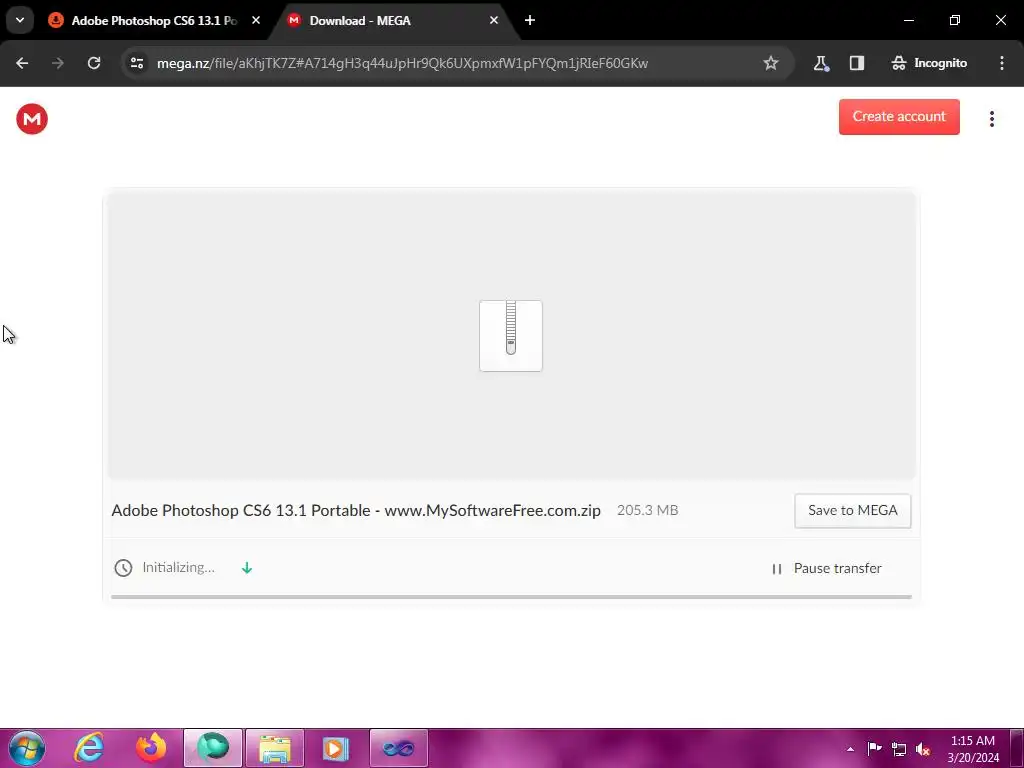Pause the transfer

click(x=827, y=569)
